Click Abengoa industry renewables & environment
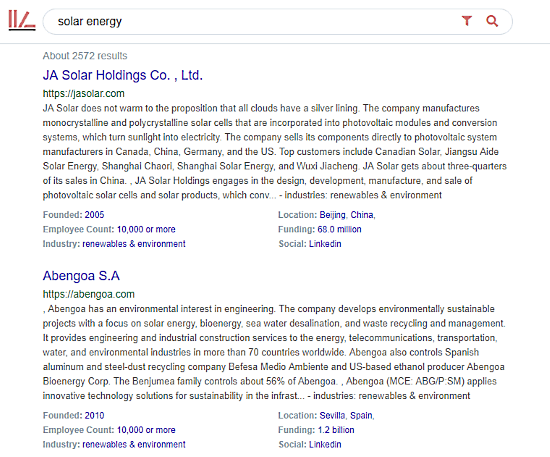 point(134,444)
